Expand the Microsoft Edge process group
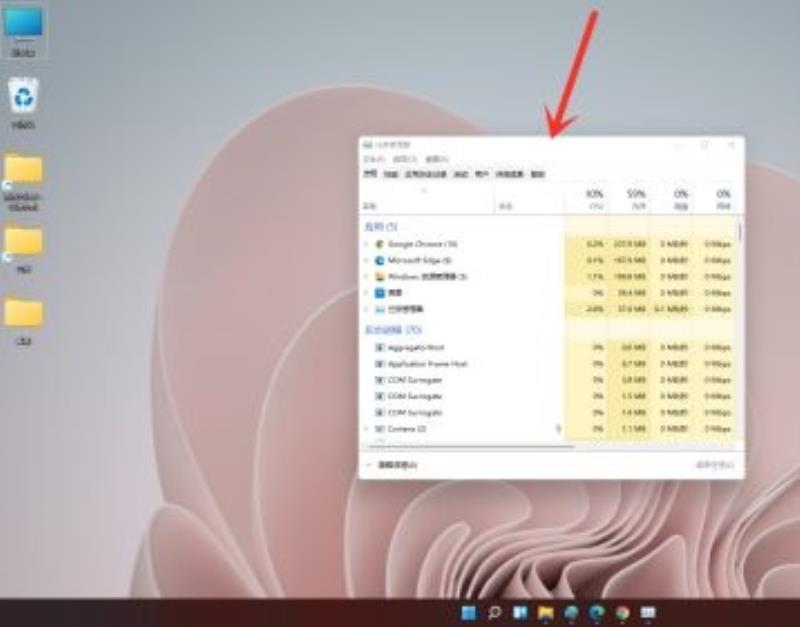This screenshot has width=800, height=627. [x=366, y=260]
